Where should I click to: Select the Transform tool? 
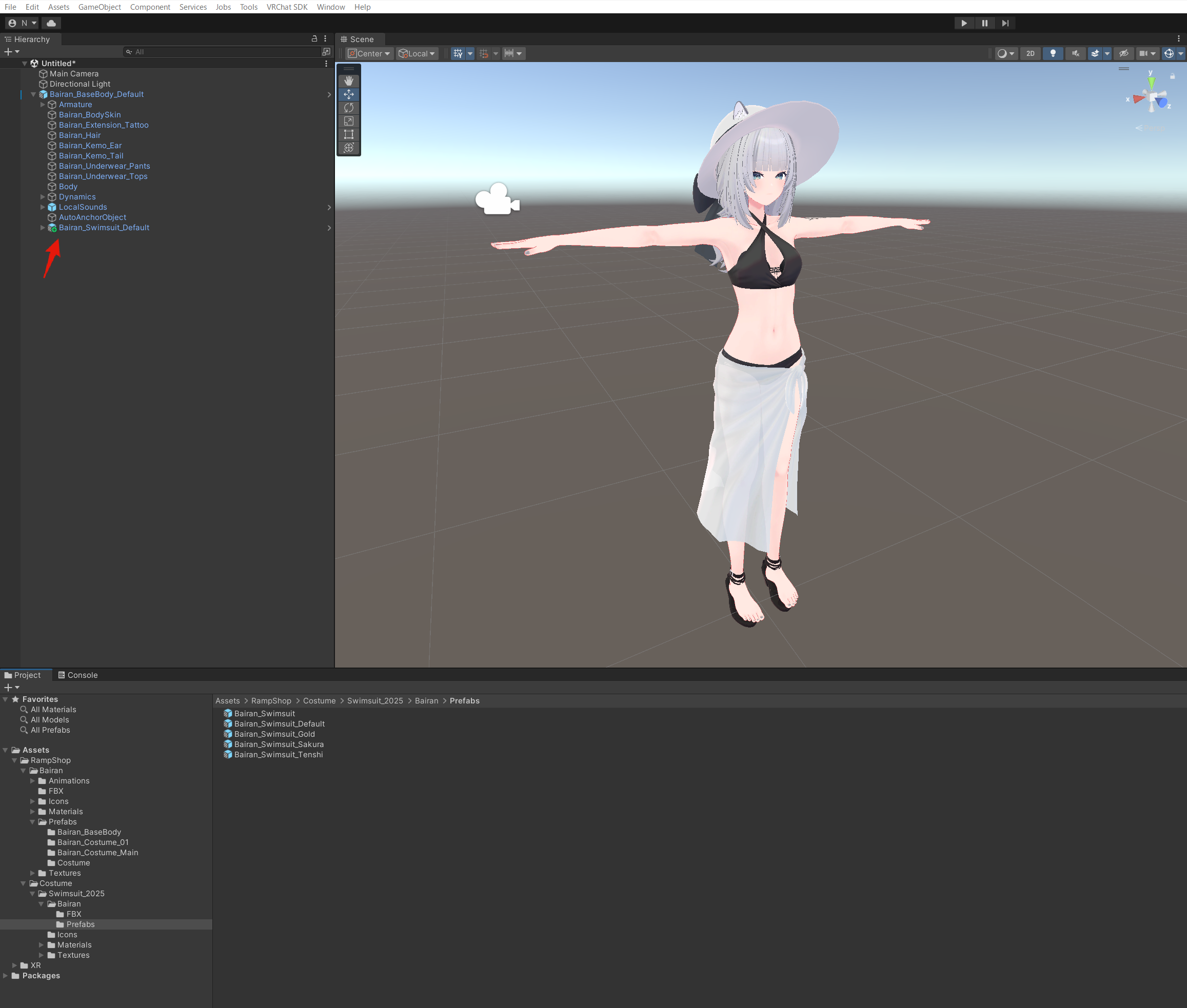(349, 148)
